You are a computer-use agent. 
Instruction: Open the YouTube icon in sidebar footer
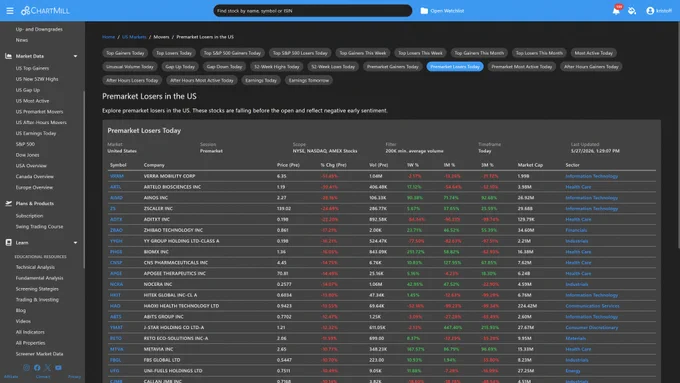pos(58,367)
